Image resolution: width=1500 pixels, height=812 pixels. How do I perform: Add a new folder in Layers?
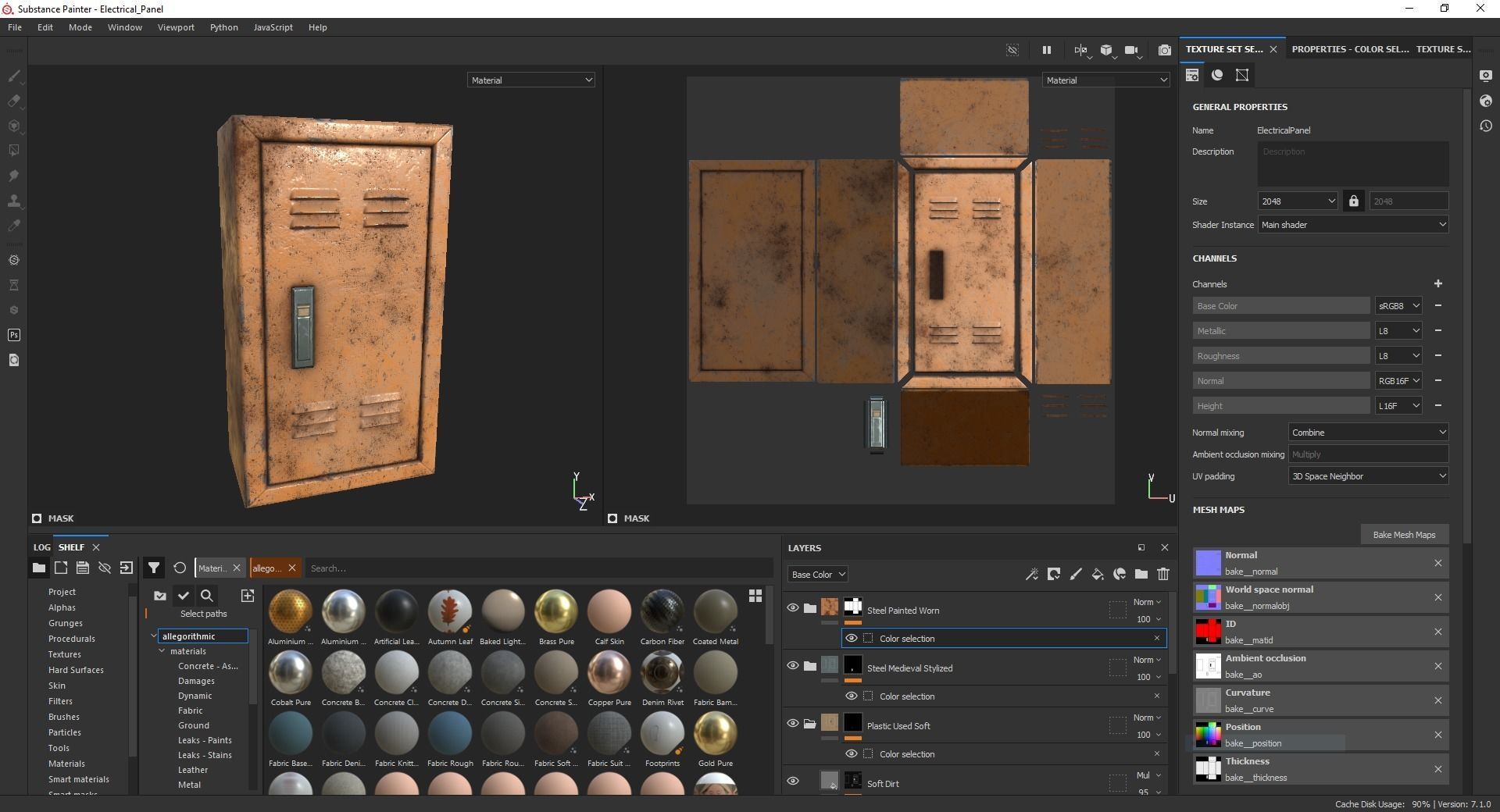[1141, 575]
